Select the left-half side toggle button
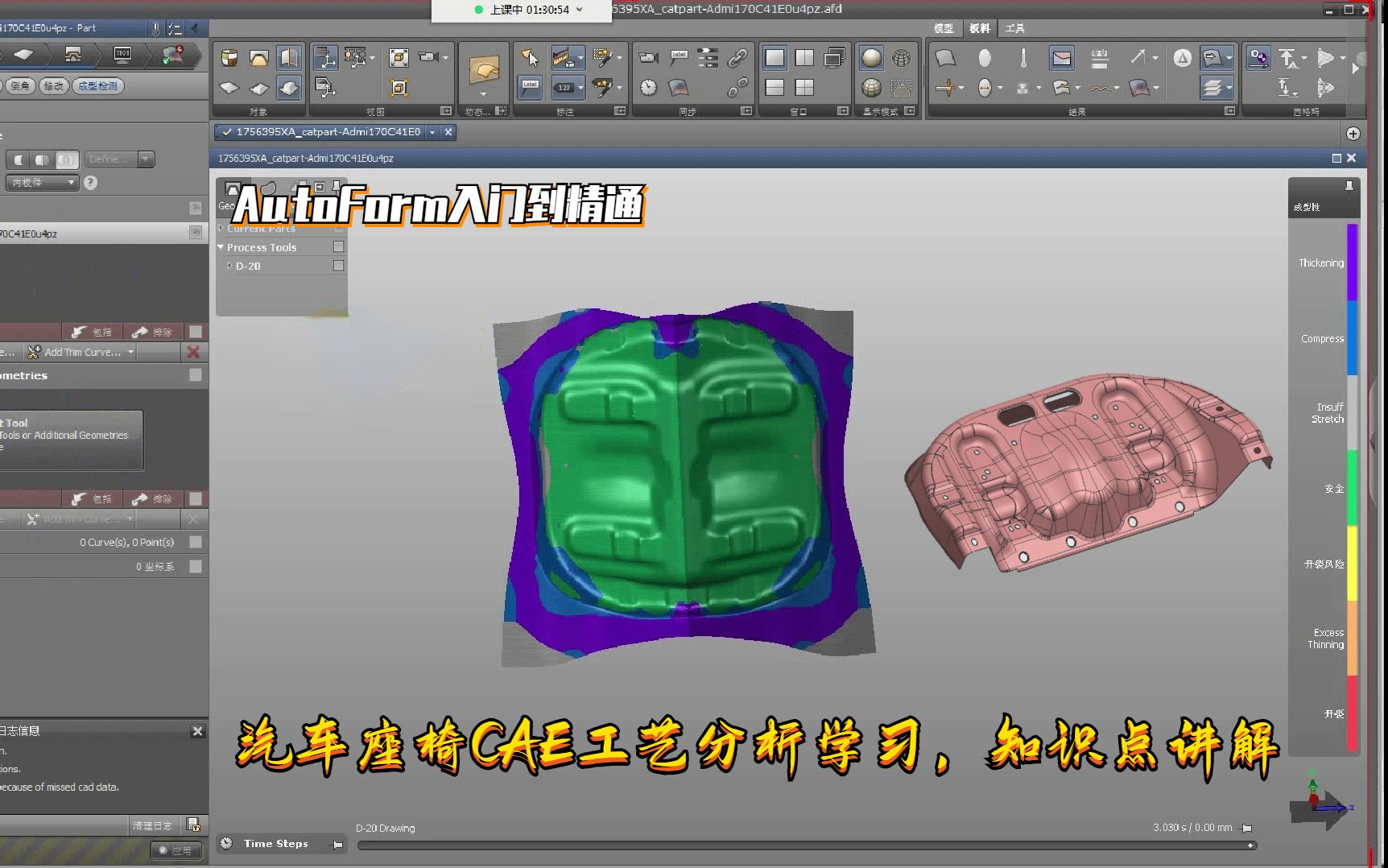This screenshot has width=1388, height=868. point(19,159)
